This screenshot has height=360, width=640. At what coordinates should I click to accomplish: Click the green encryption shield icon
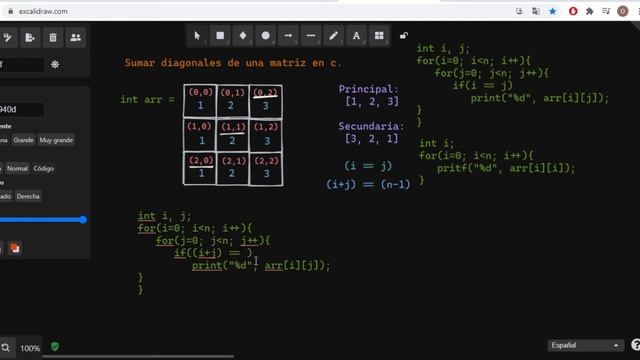click(x=55, y=347)
